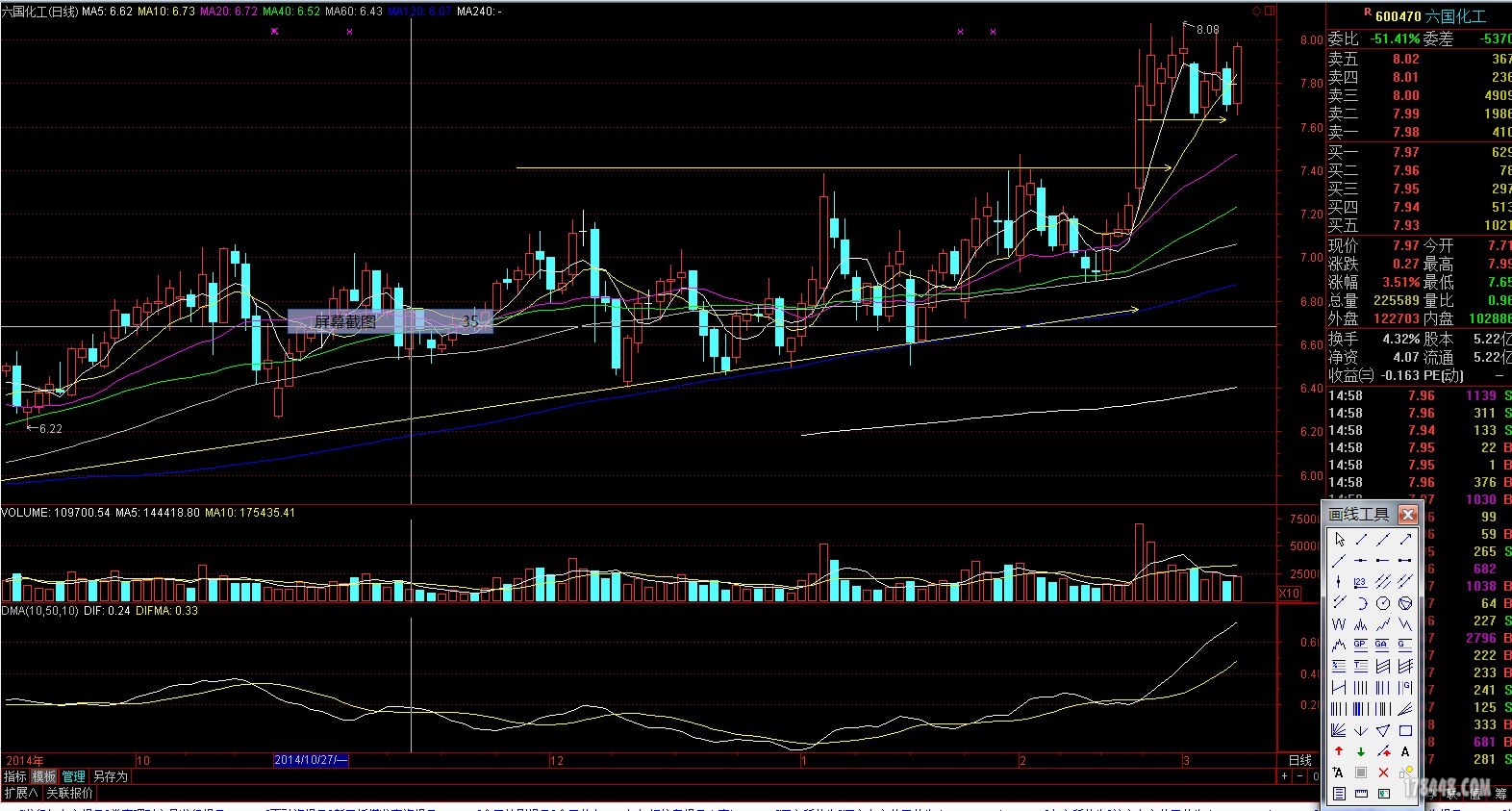Toggle the diamond marker icon above the chart
Viewport: 1512px width, 811px height.
[1256, 12]
